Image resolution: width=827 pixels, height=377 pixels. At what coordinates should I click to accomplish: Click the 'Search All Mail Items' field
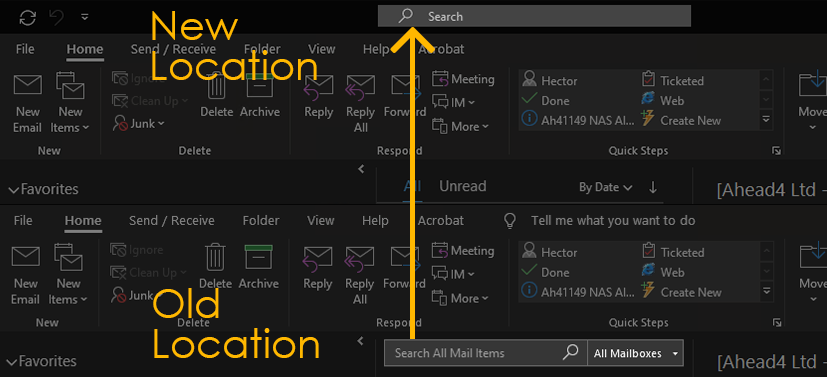tap(485, 353)
